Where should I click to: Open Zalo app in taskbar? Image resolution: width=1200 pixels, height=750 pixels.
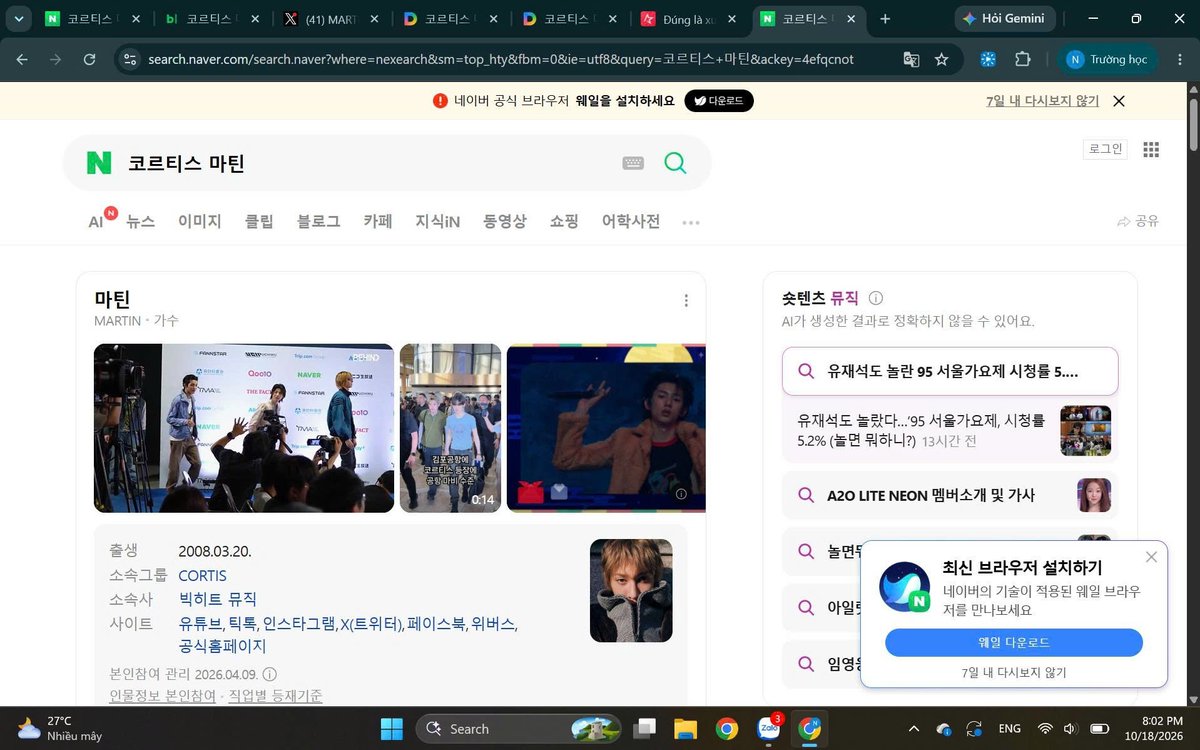click(769, 728)
